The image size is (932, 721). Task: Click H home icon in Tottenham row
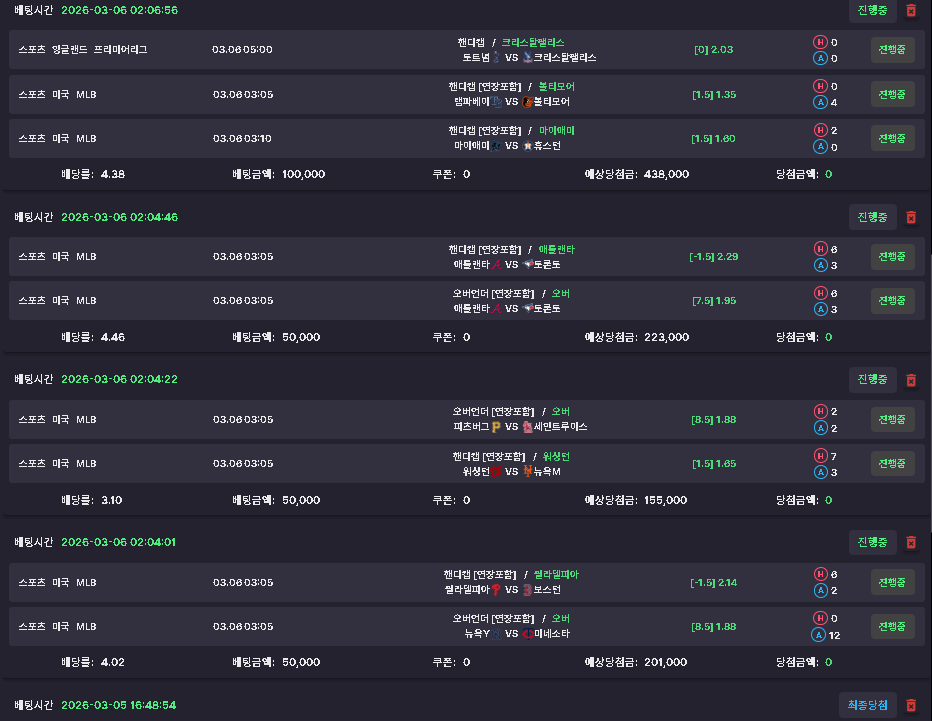coord(820,43)
